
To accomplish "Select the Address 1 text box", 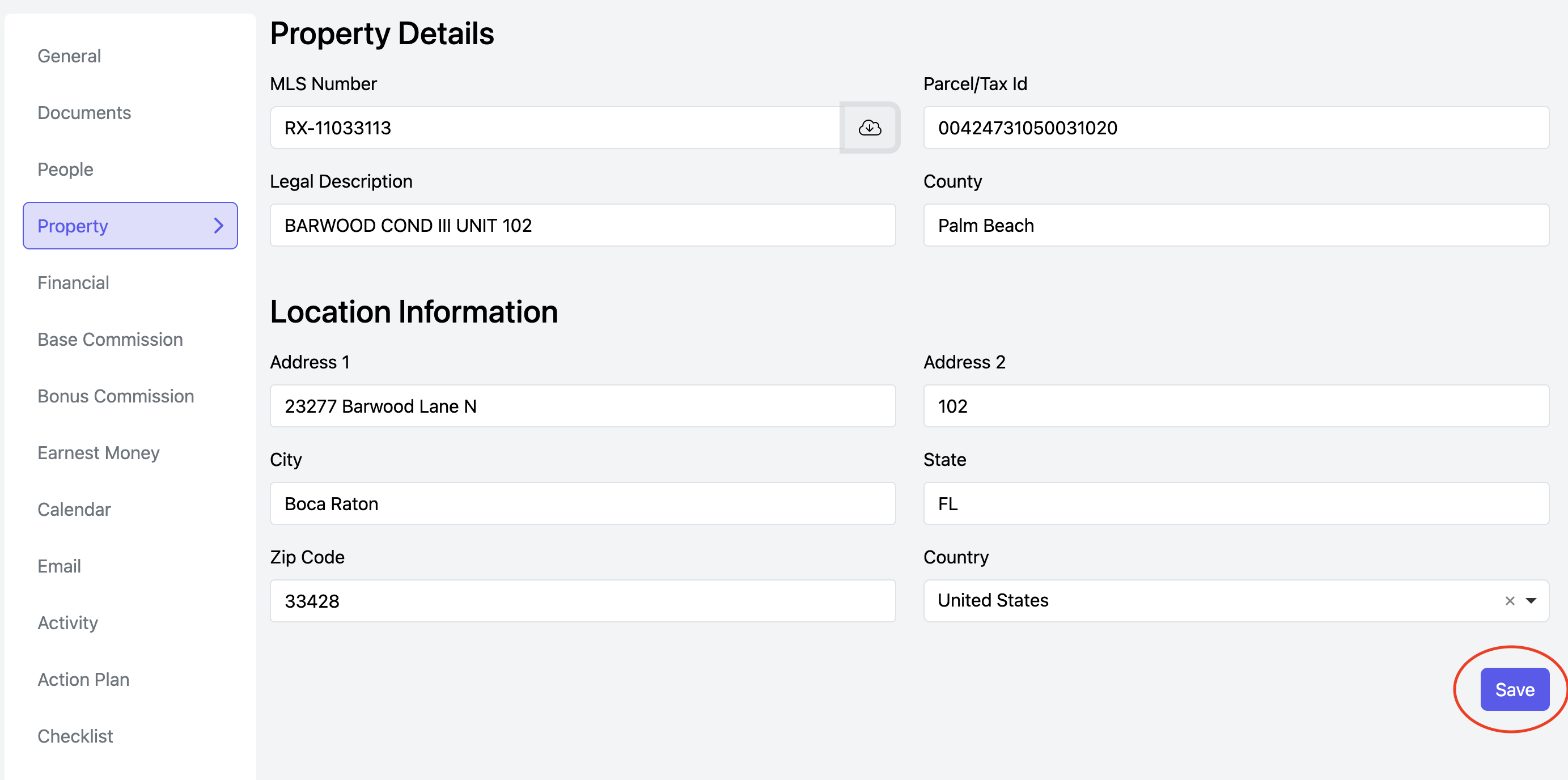I will pos(582,406).
